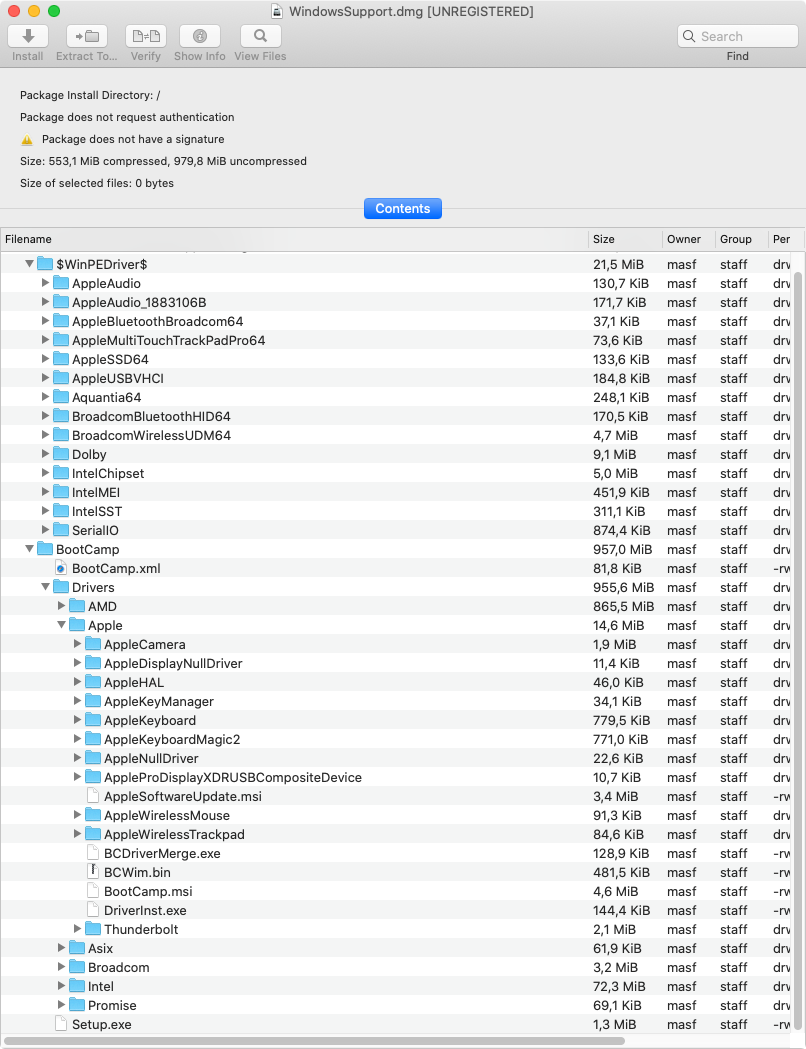806x1049 pixels.
Task: Click the SerialIO folder icon
Action: click(61, 530)
